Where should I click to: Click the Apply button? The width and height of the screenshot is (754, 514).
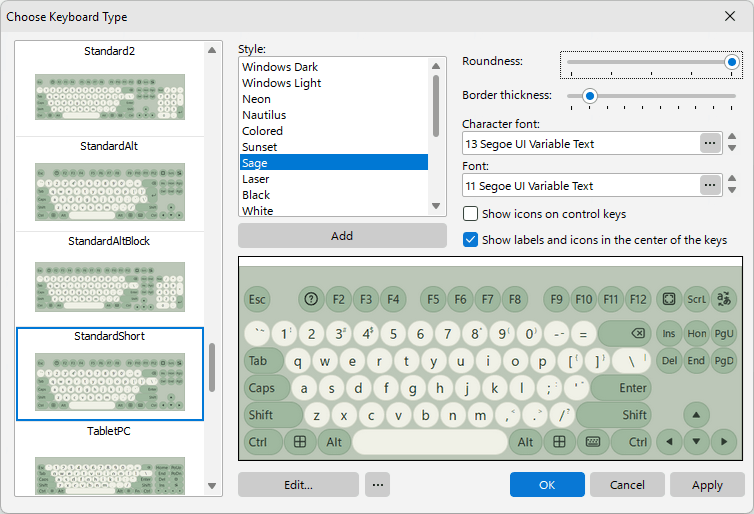[x=707, y=485]
